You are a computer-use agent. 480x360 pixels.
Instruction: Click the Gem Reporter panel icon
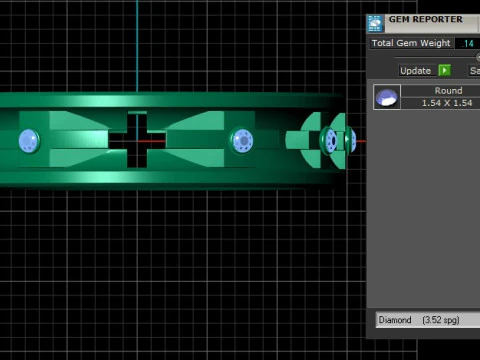[375, 24]
